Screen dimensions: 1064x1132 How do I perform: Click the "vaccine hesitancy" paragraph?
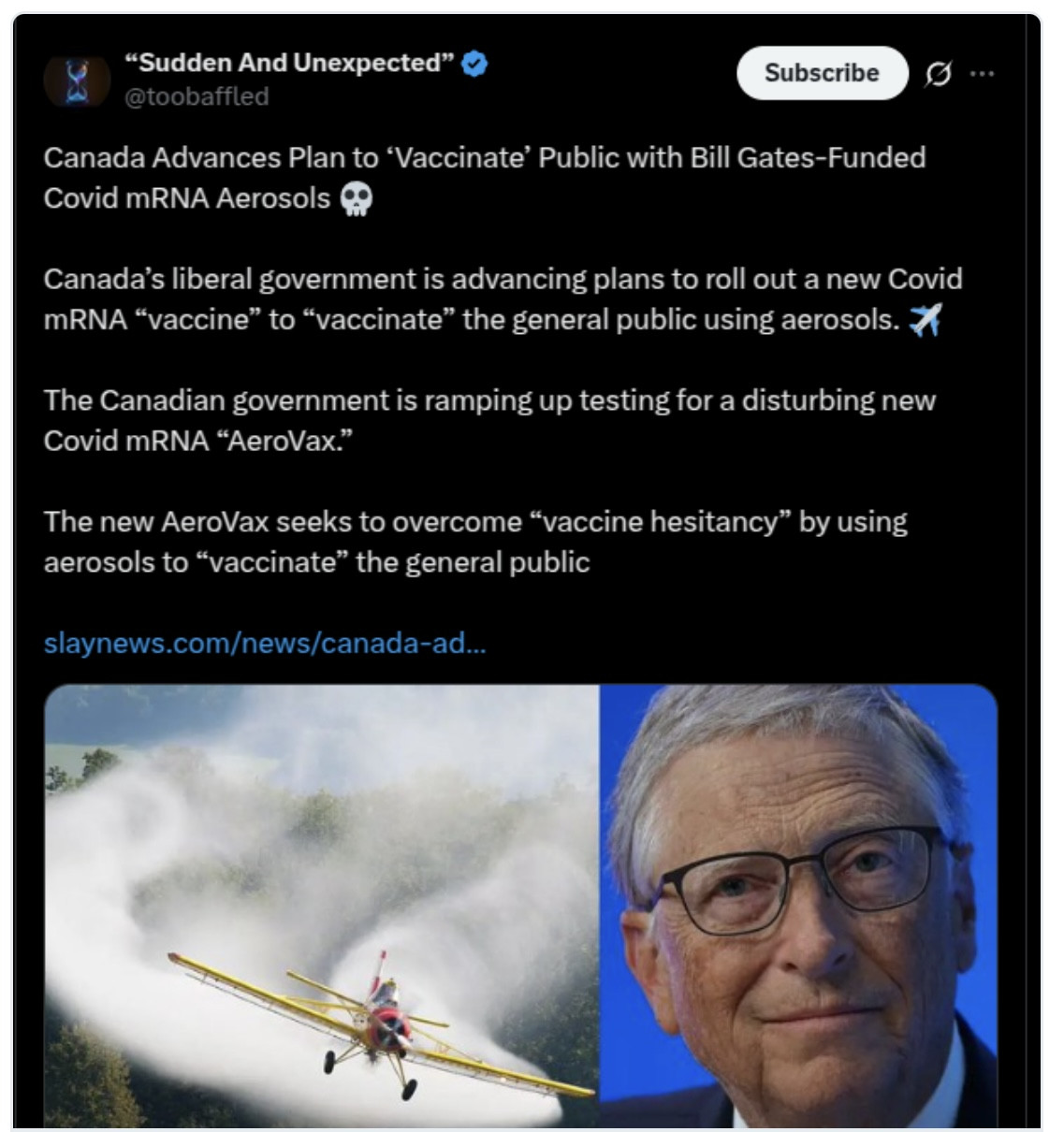[x=475, y=542]
